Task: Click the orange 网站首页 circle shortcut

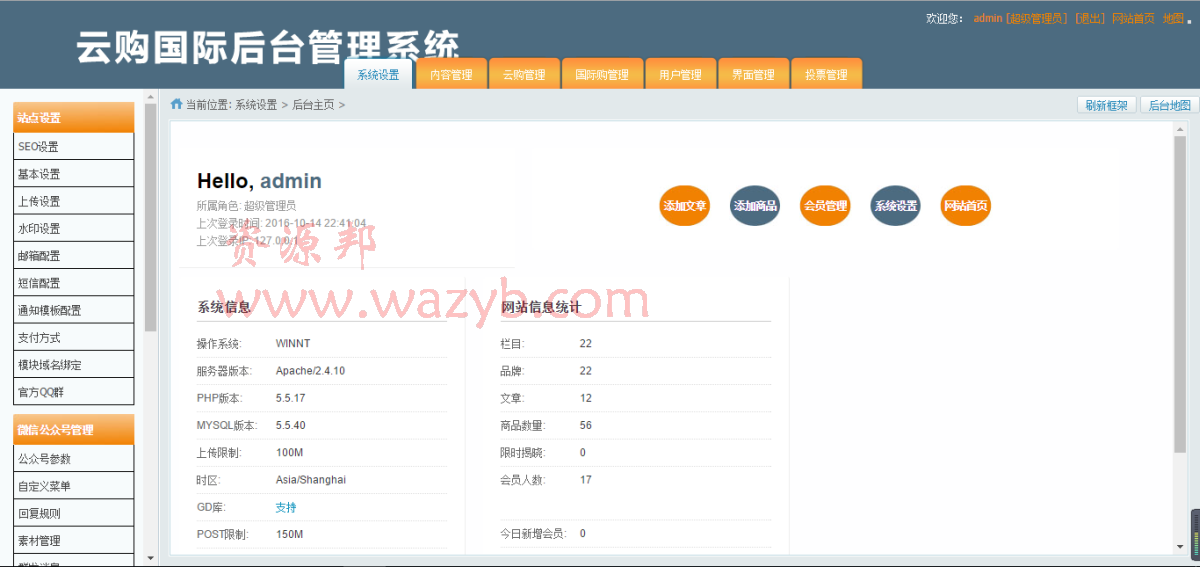Action: [x=966, y=206]
